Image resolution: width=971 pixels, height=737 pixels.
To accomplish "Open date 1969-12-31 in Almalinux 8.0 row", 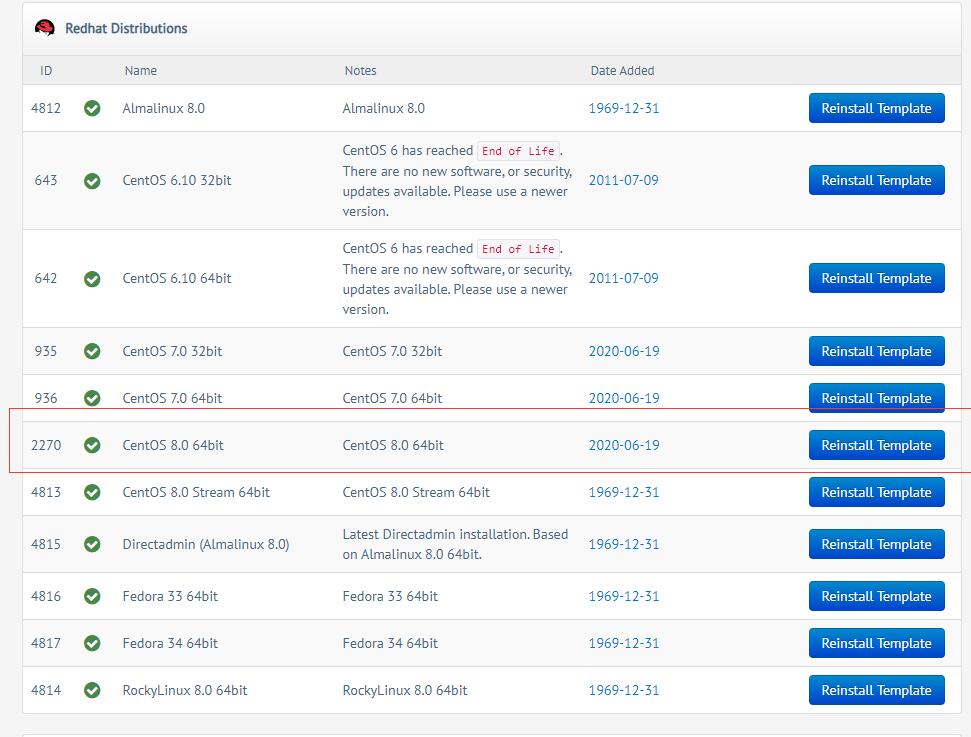I will click(x=624, y=108).
